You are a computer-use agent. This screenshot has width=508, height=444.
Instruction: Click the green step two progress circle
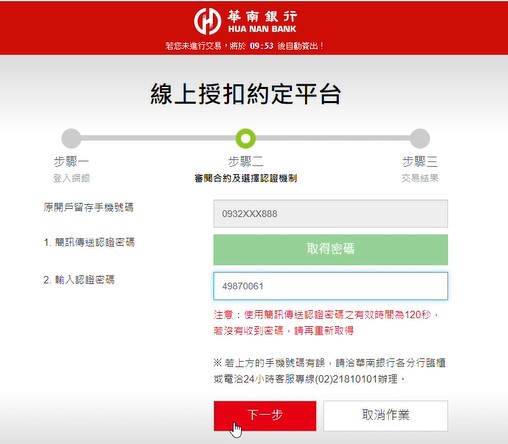(246, 138)
